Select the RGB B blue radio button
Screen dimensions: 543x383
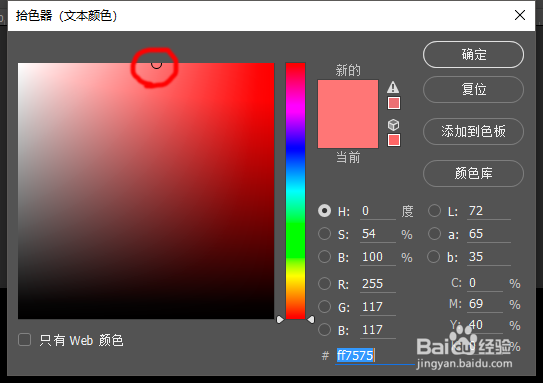point(324,330)
